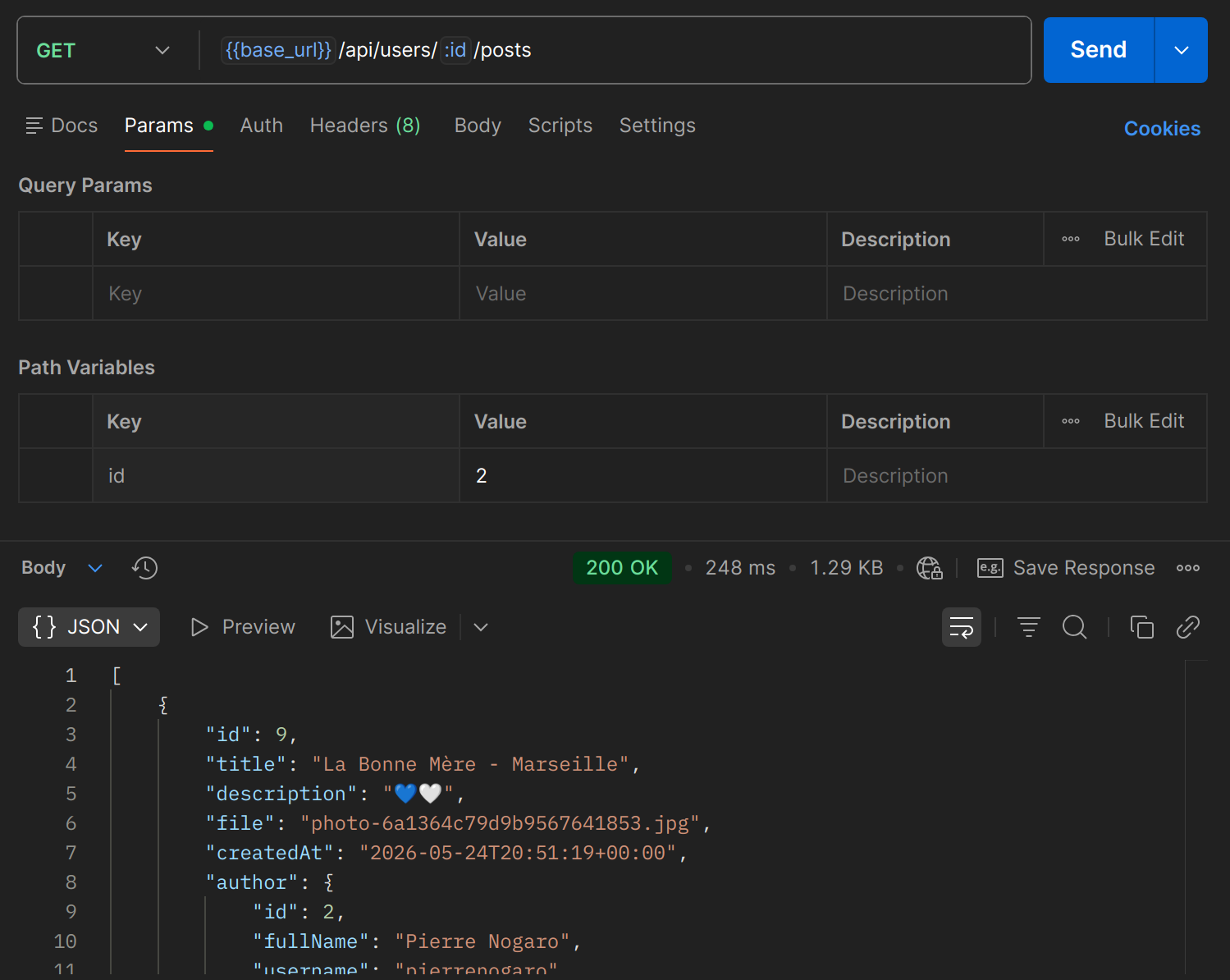Screen dimensions: 1230x980
Task: Edit the id path variable value 2
Action: coord(642,476)
